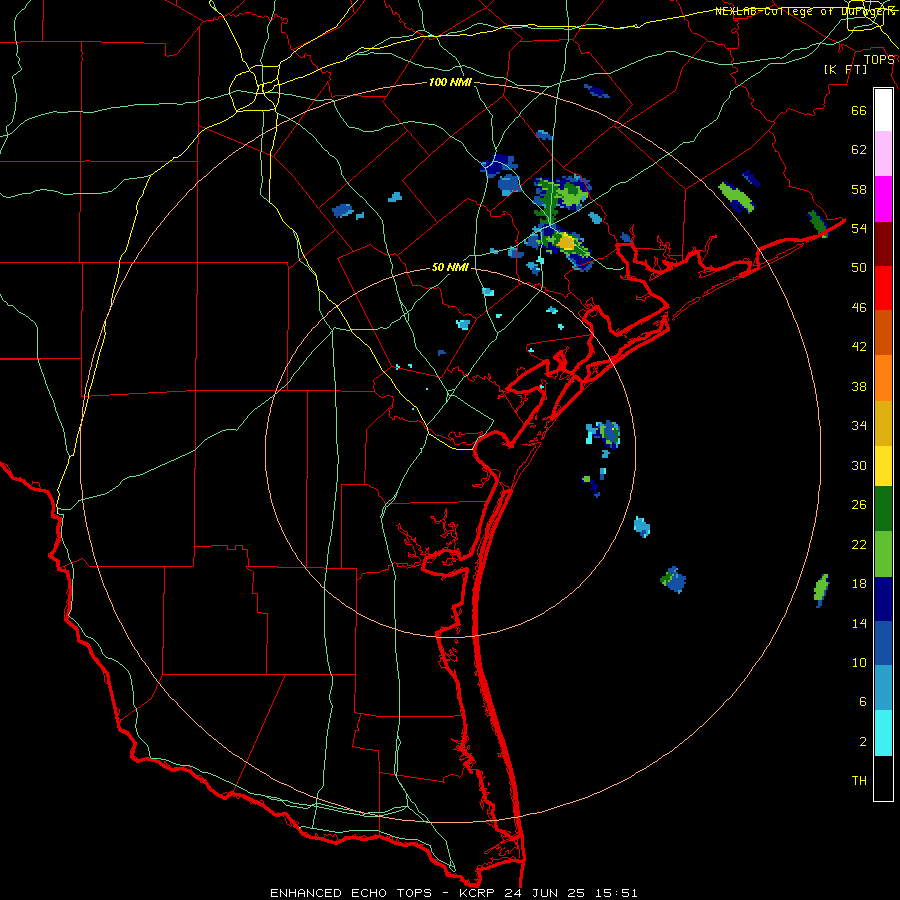Click the legend value "50"

[x=859, y=268]
